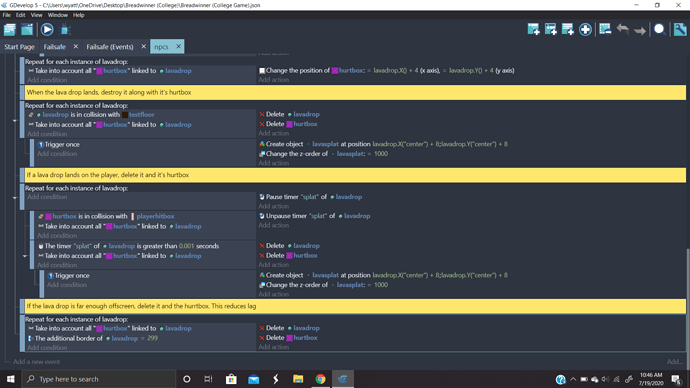Image resolution: width=690 pixels, height=388 pixels.
Task: Open Cortana circle icon on taskbar
Action: [x=187, y=379]
